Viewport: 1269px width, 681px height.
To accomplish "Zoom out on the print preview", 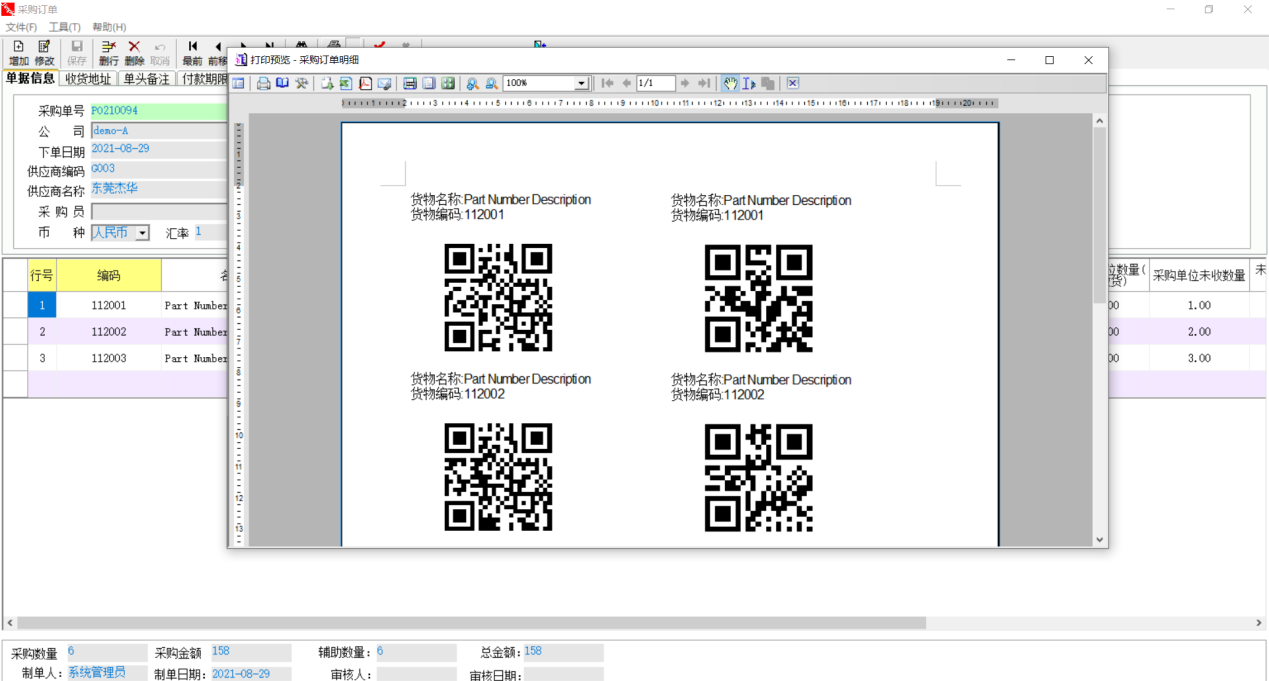I will coord(492,84).
